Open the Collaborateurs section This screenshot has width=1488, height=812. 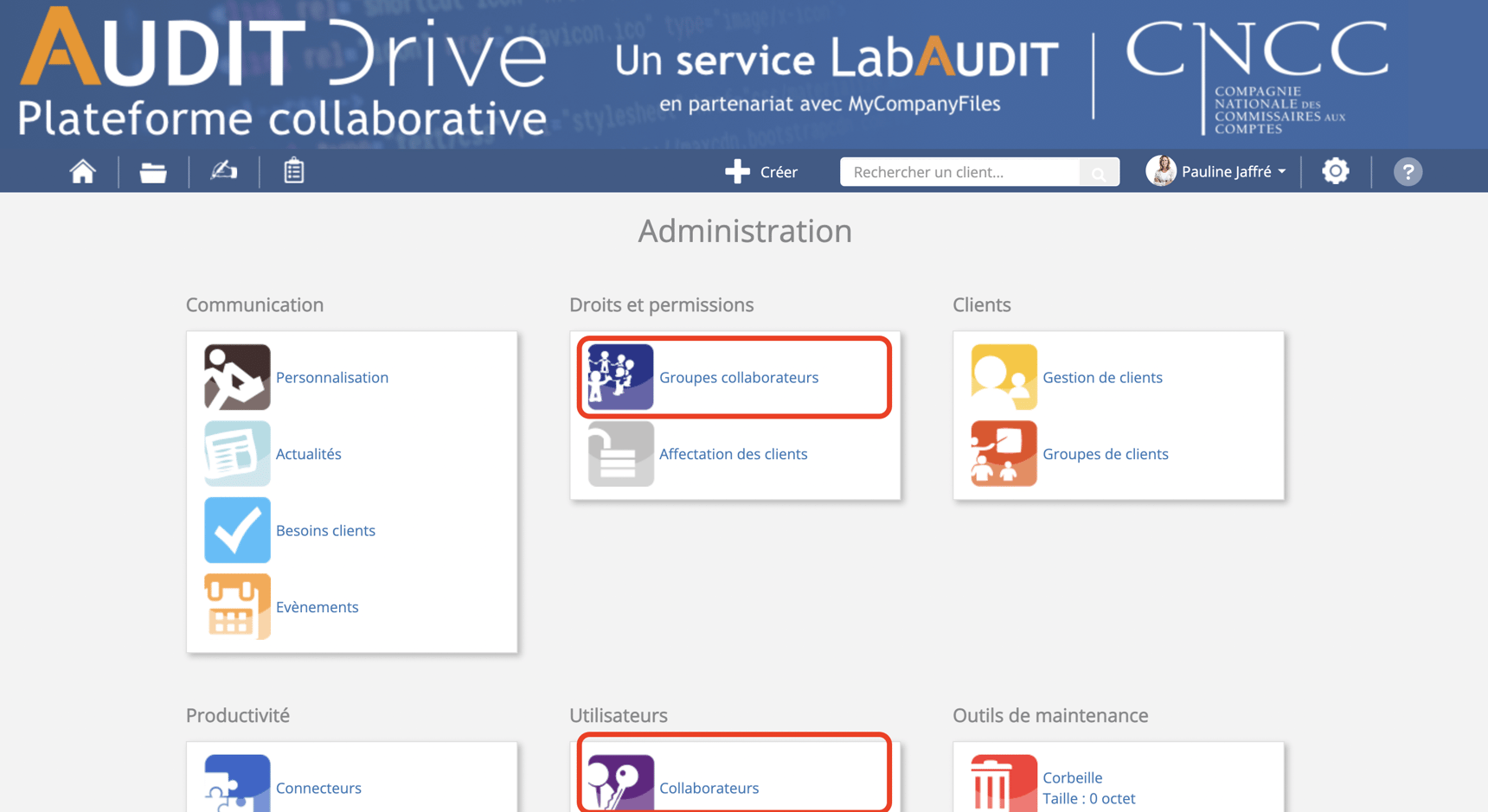click(x=709, y=788)
